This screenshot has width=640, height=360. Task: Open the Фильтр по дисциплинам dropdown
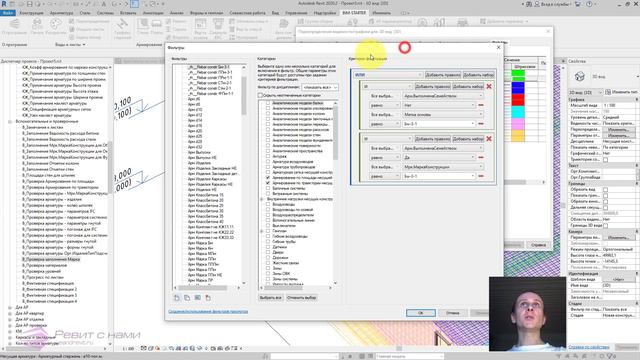(320, 87)
